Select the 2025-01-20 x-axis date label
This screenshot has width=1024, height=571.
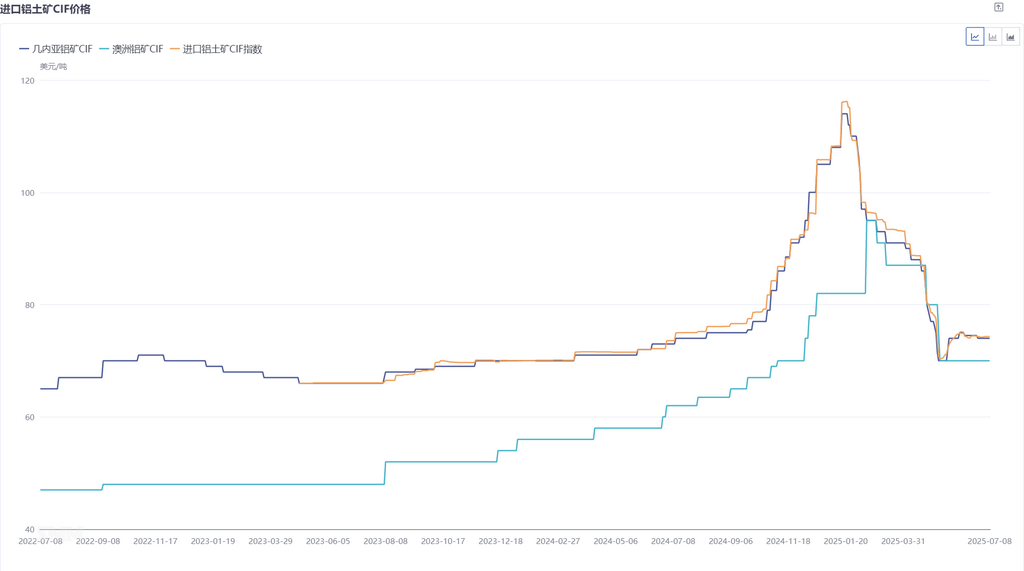tap(846, 541)
